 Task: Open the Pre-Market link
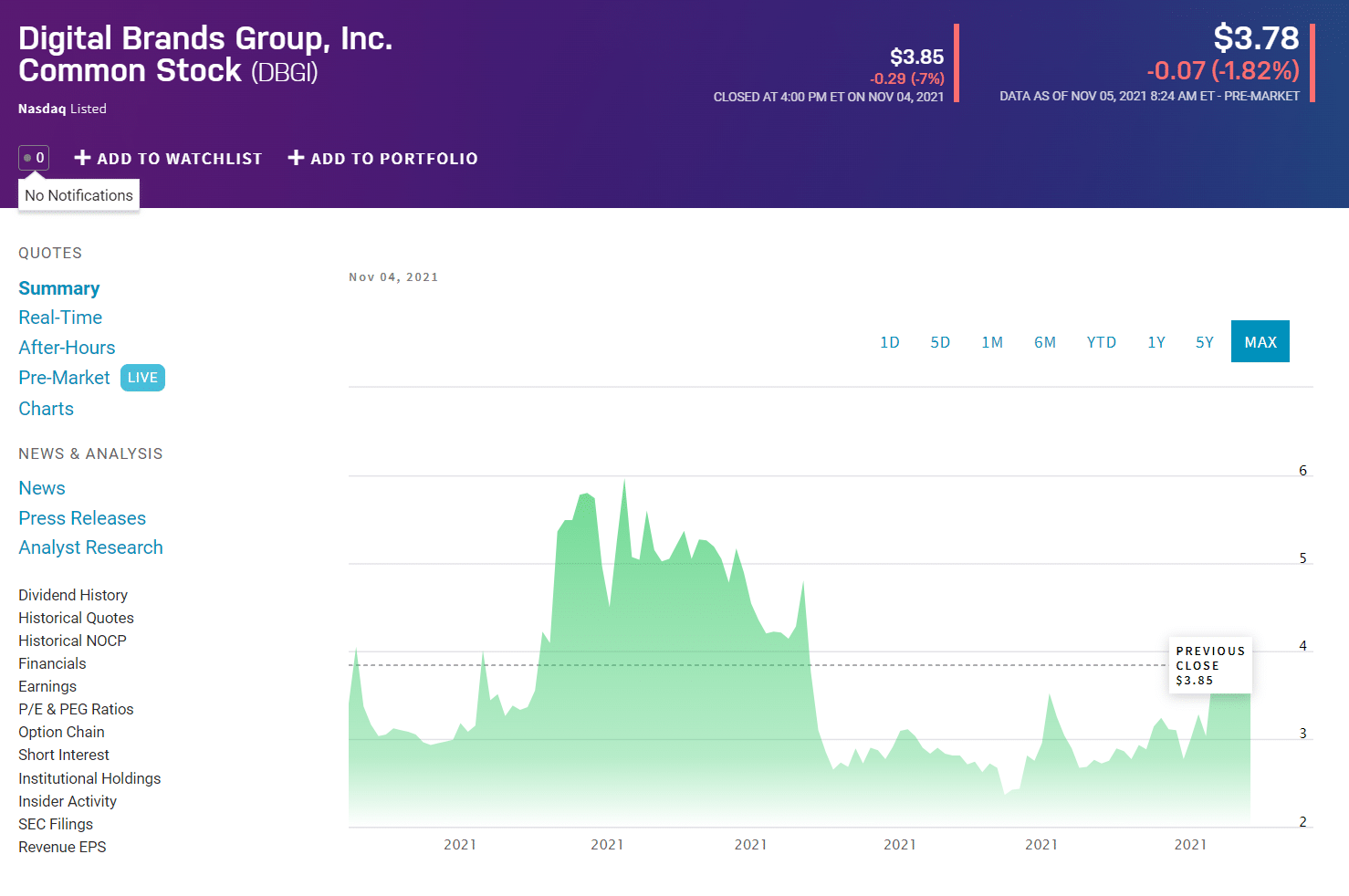pos(64,378)
